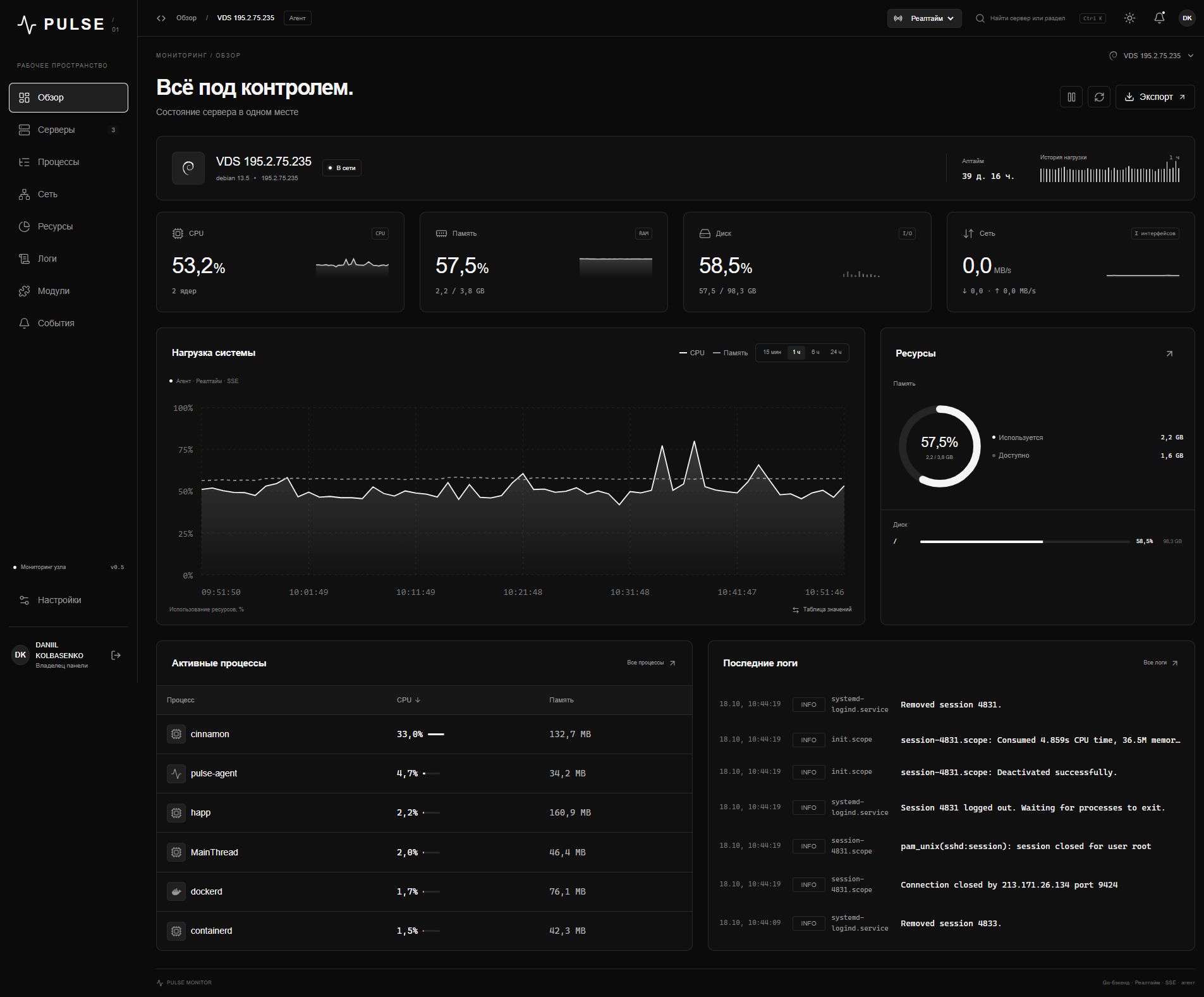Screen dimensions: 1204x997
Task: Open the Resources panel arrow icon
Action: click(x=1169, y=354)
